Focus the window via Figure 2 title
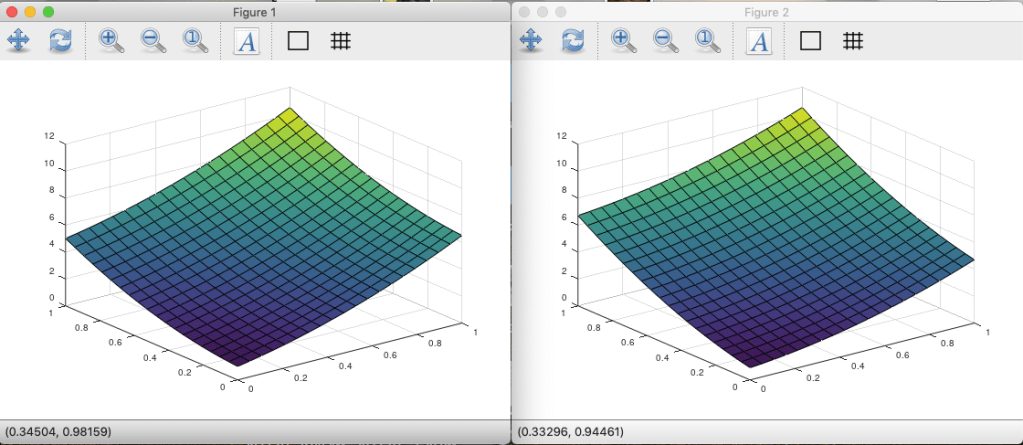 coord(766,12)
